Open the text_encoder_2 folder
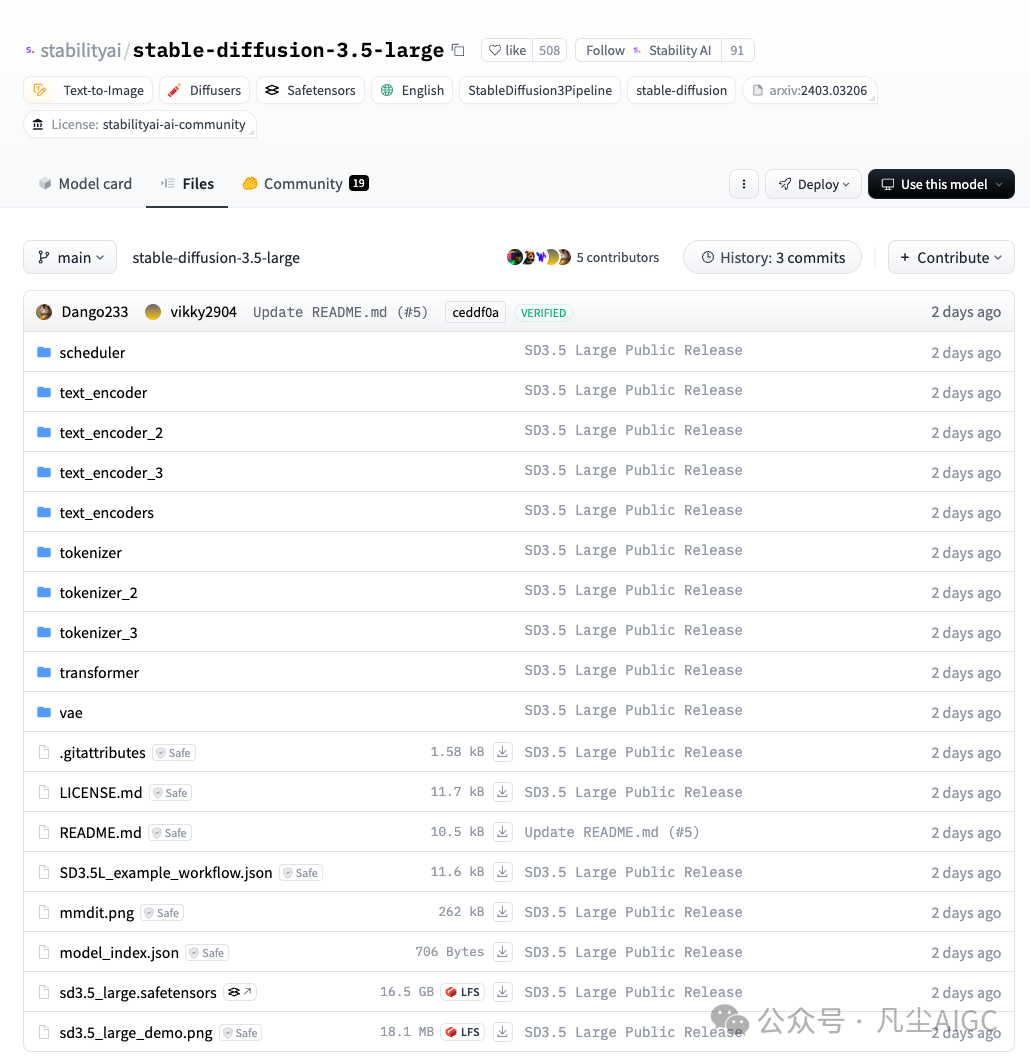 (111, 432)
